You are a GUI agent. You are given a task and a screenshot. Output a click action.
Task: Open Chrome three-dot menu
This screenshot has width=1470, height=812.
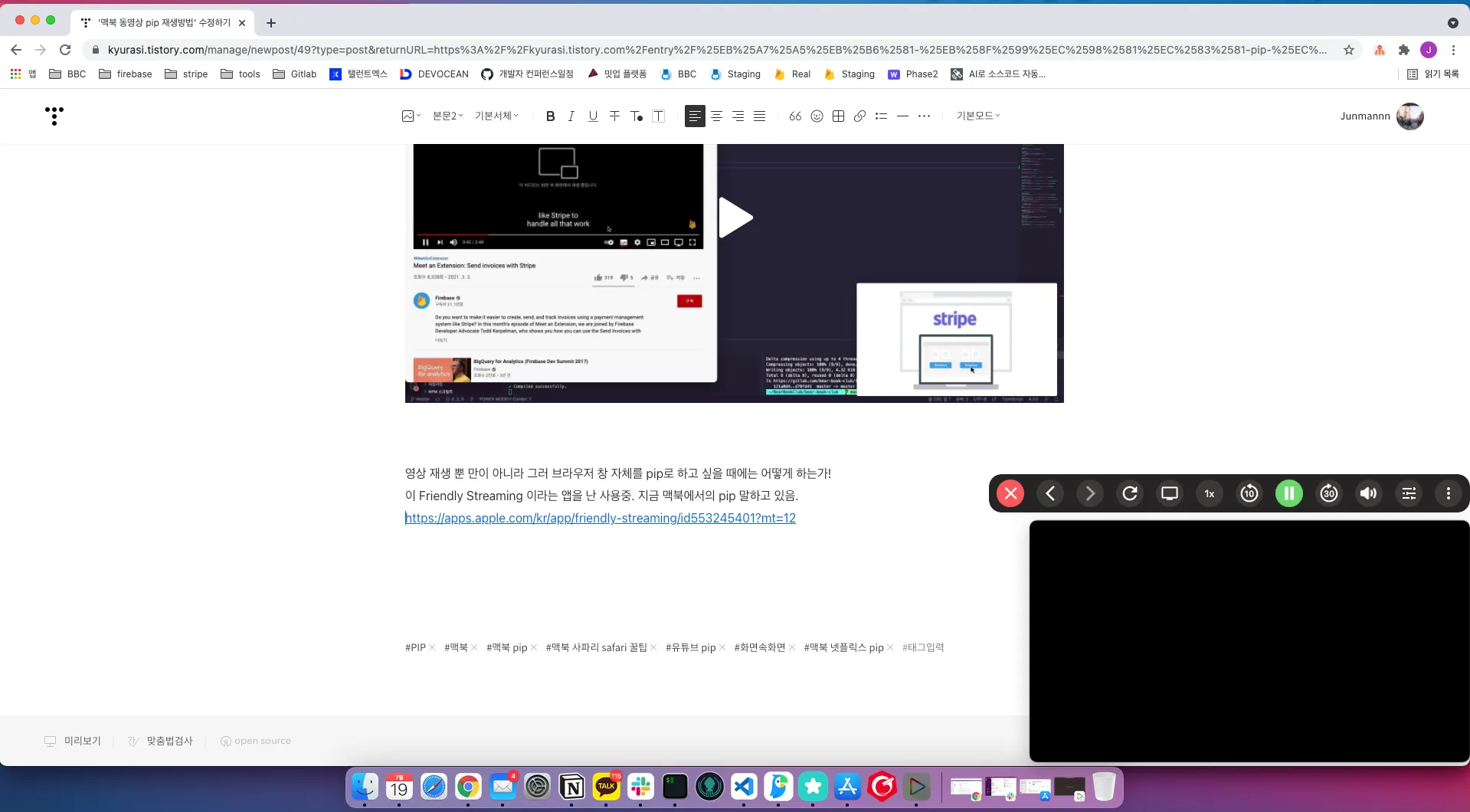point(1453,50)
